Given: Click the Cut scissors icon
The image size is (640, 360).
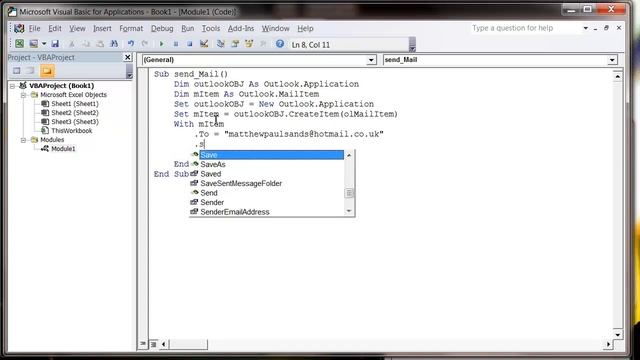Looking at the screenshot, I should (x=71, y=44).
